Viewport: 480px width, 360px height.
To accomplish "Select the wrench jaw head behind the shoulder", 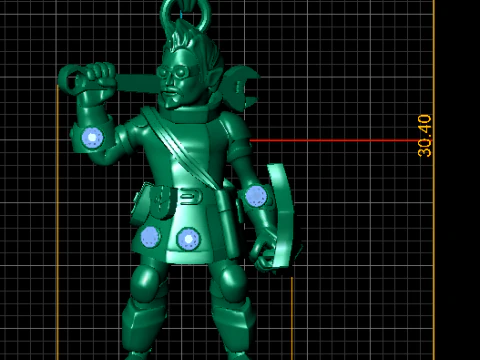I will (241, 87).
